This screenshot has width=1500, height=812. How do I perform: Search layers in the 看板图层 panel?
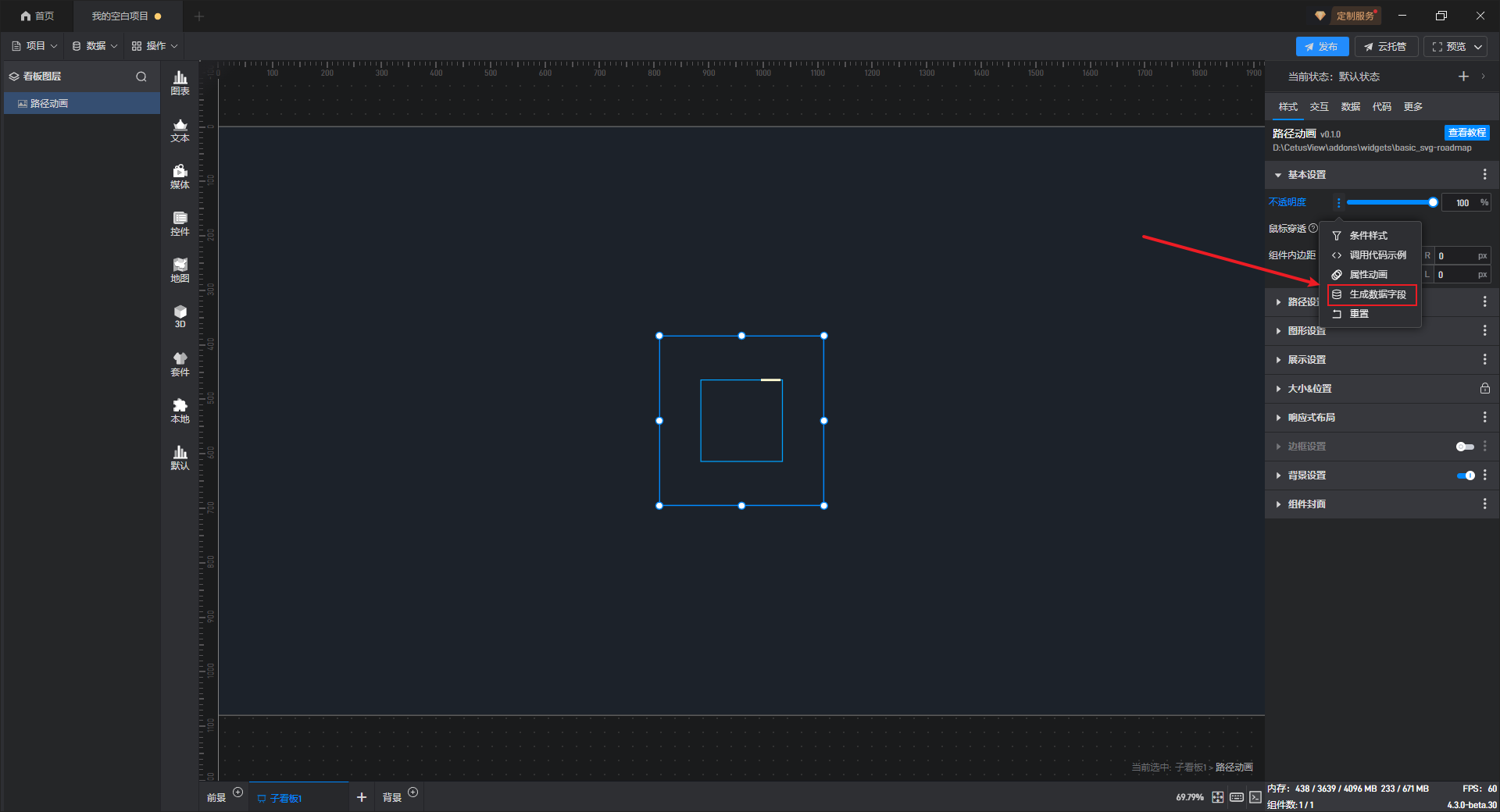coord(141,77)
